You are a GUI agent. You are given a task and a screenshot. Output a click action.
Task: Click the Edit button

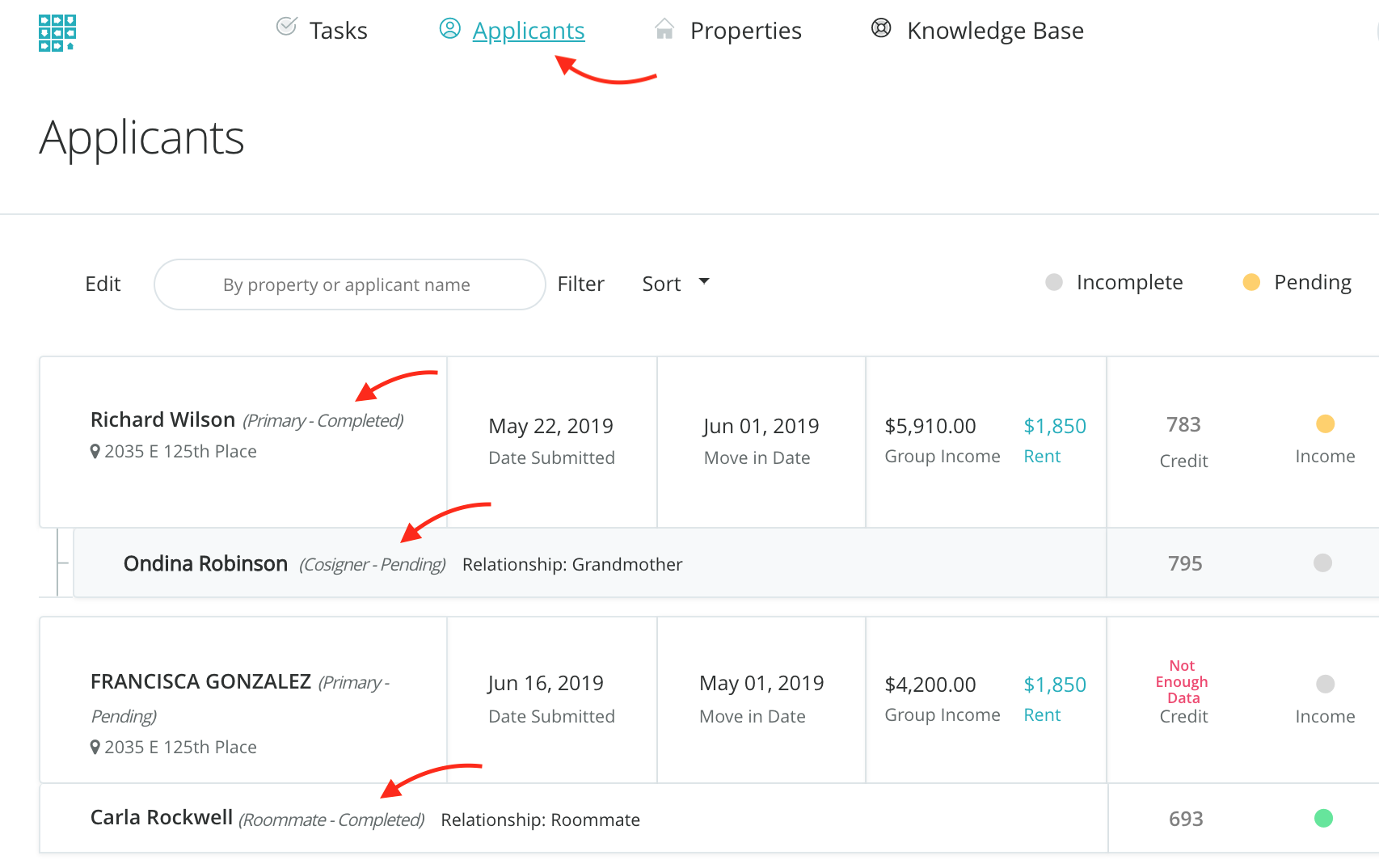coord(103,284)
